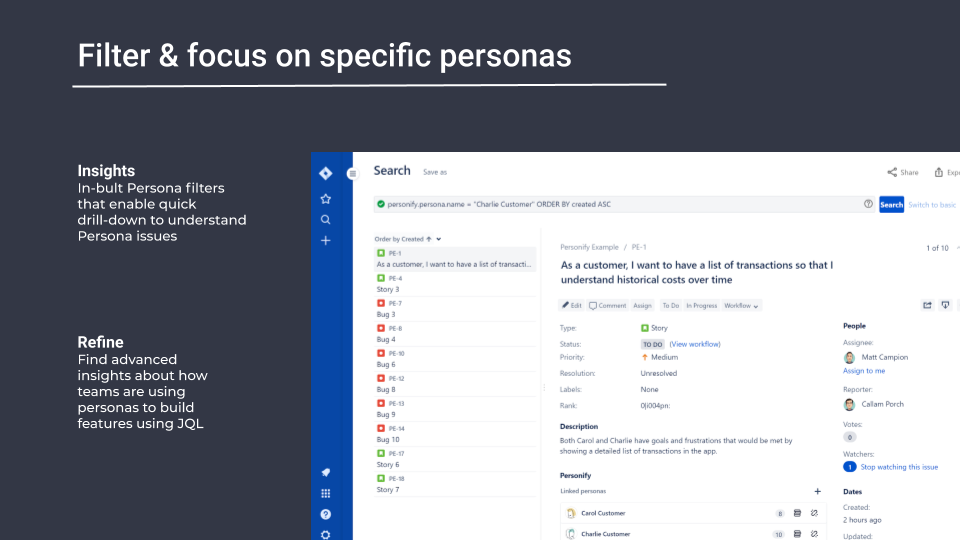
Task: Open starred items in the sidebar
Action: tap(326, 199)
